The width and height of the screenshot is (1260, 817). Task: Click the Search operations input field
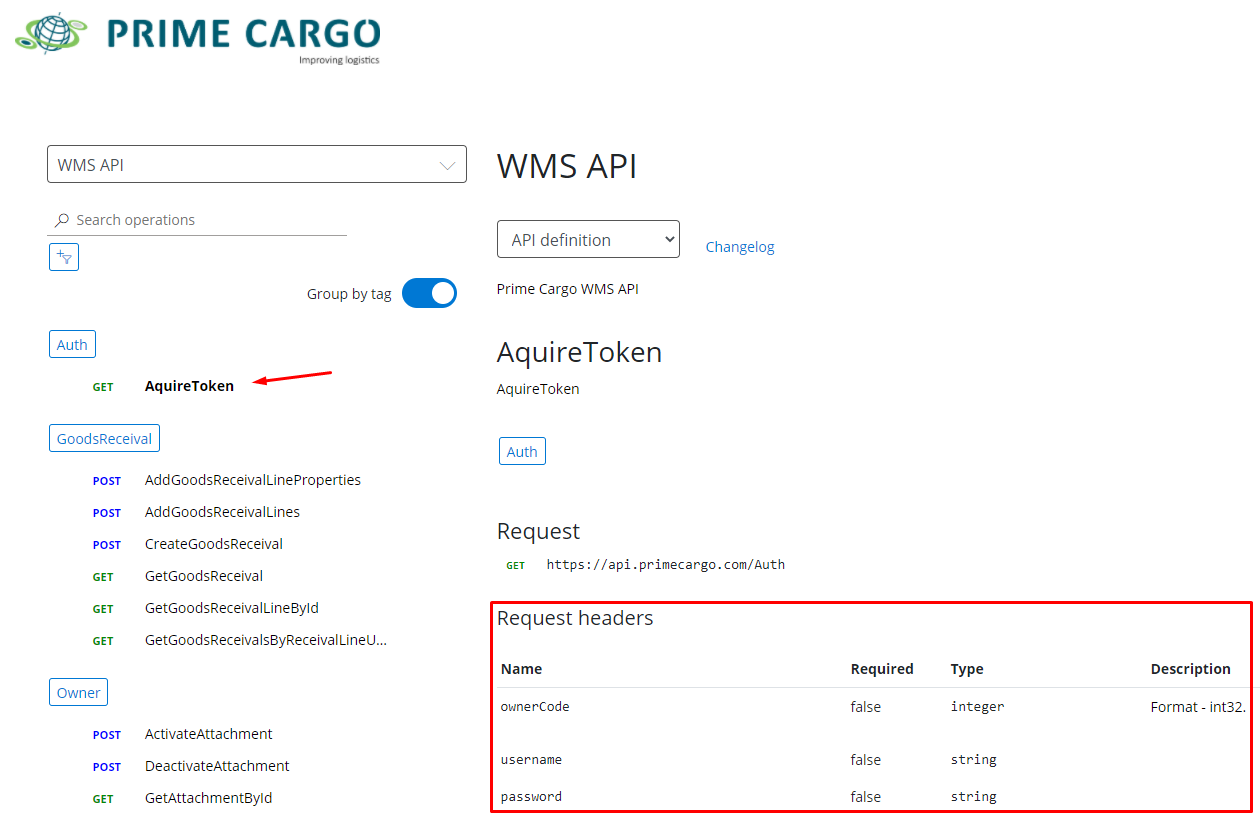click(205, 220)
